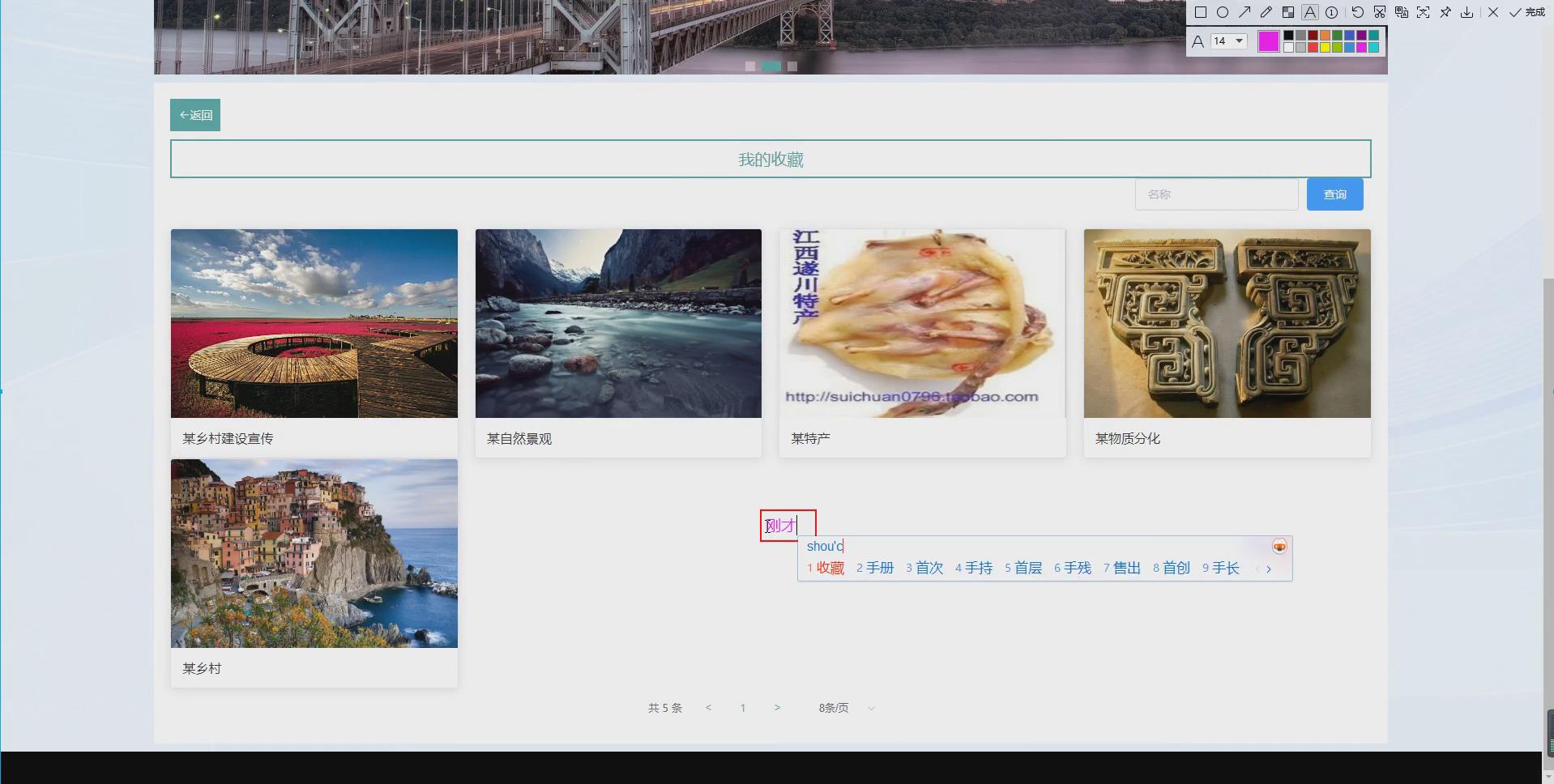1554x784 pixels.
Task: Select the mosaic blur tool
Action: (1289, 12)
